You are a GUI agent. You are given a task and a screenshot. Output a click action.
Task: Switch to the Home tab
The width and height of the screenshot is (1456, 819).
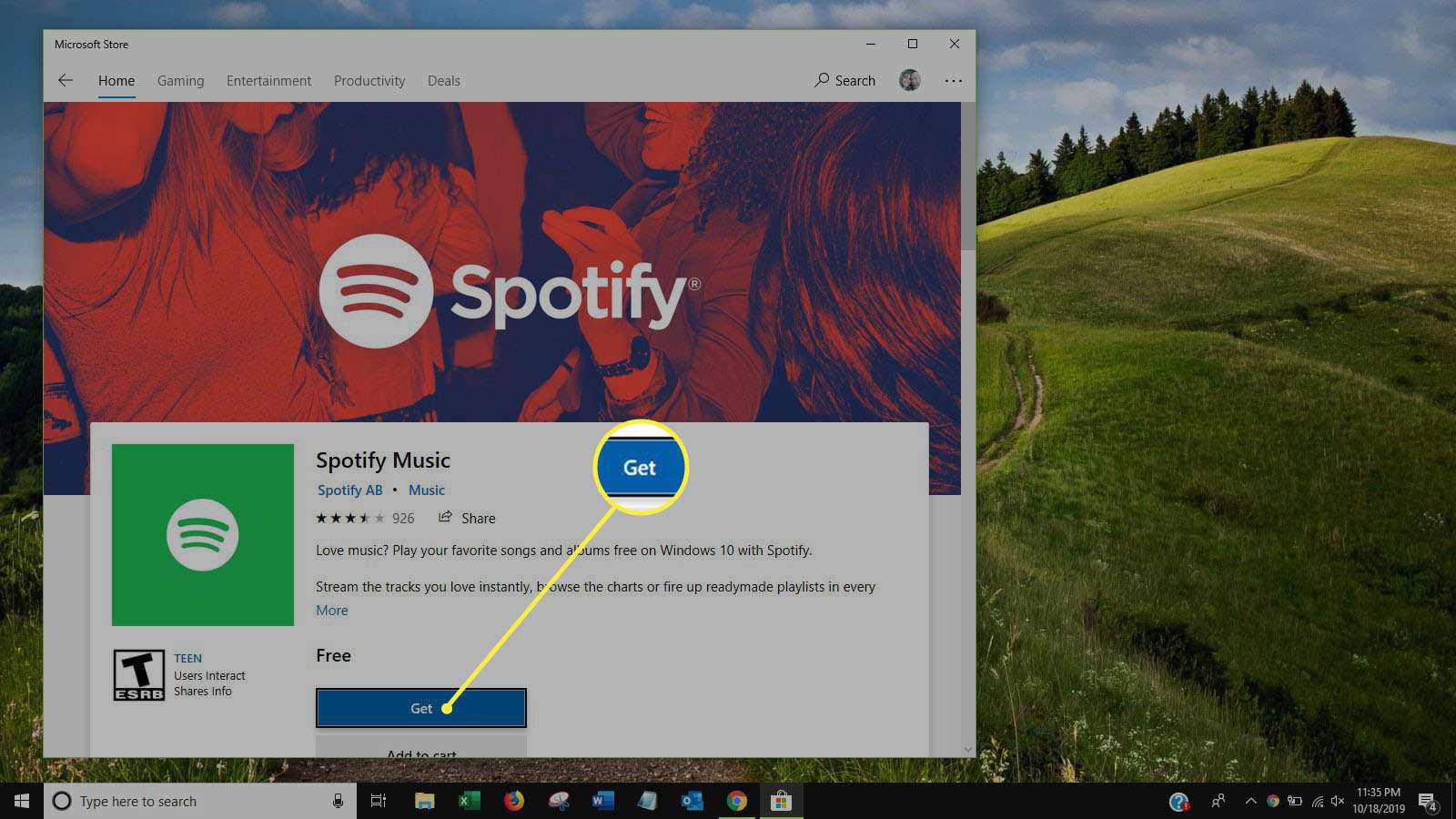[x=116, y=81]
